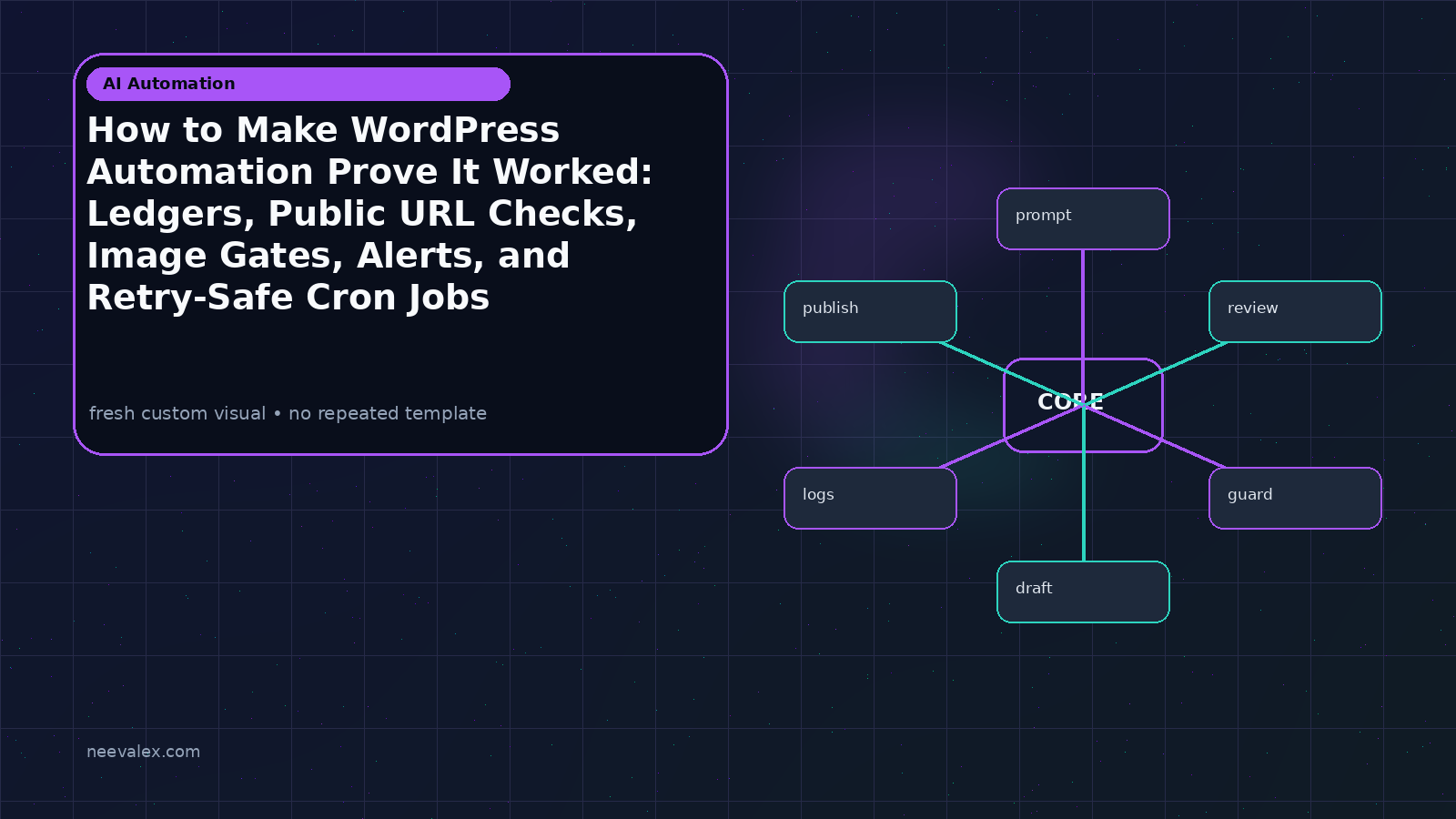The image size is (1456, 819).
Task: Click the "logs" node box
Action: pos(870,498)
